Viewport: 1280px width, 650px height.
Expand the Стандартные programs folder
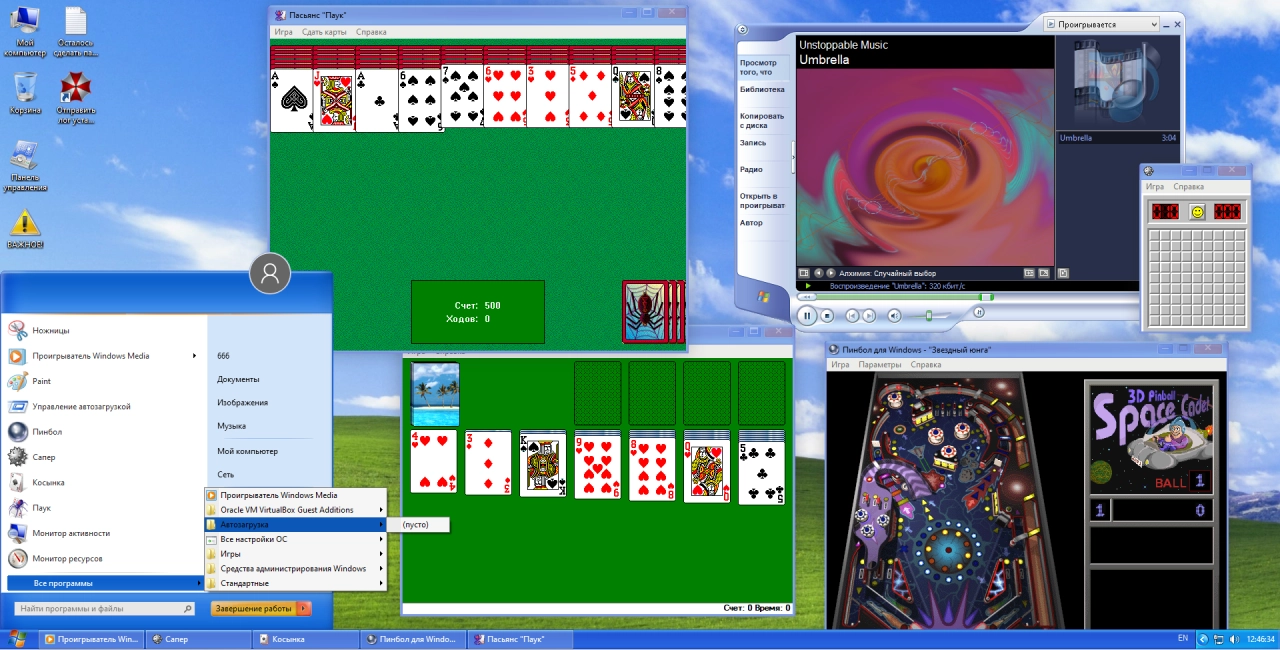tap(295, 583)
